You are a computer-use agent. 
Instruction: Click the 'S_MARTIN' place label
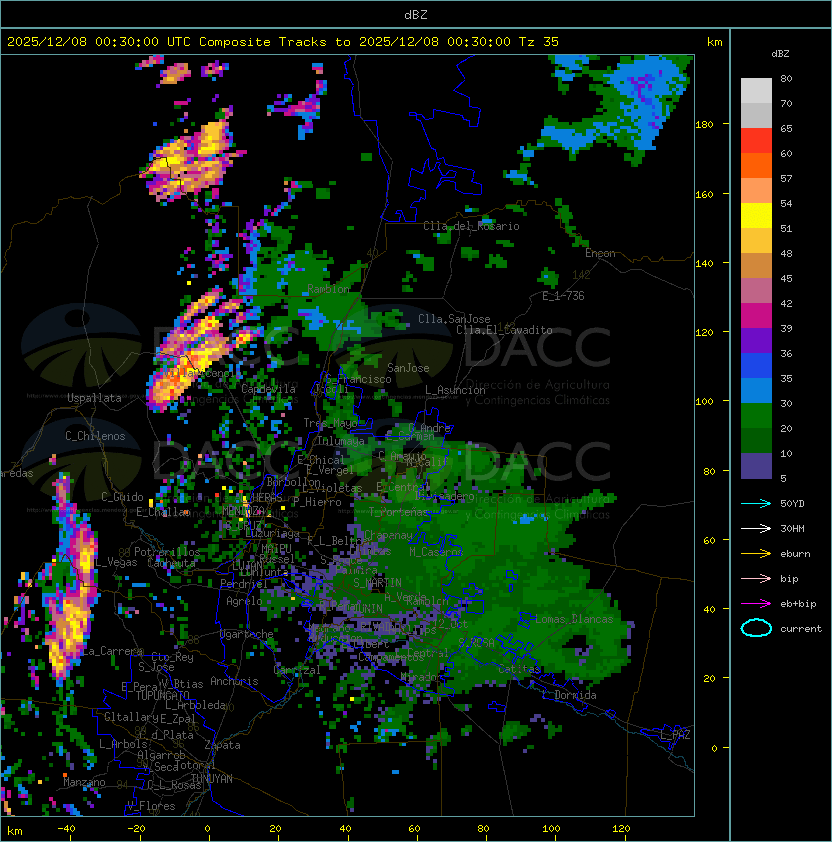[x=377, y=583]
